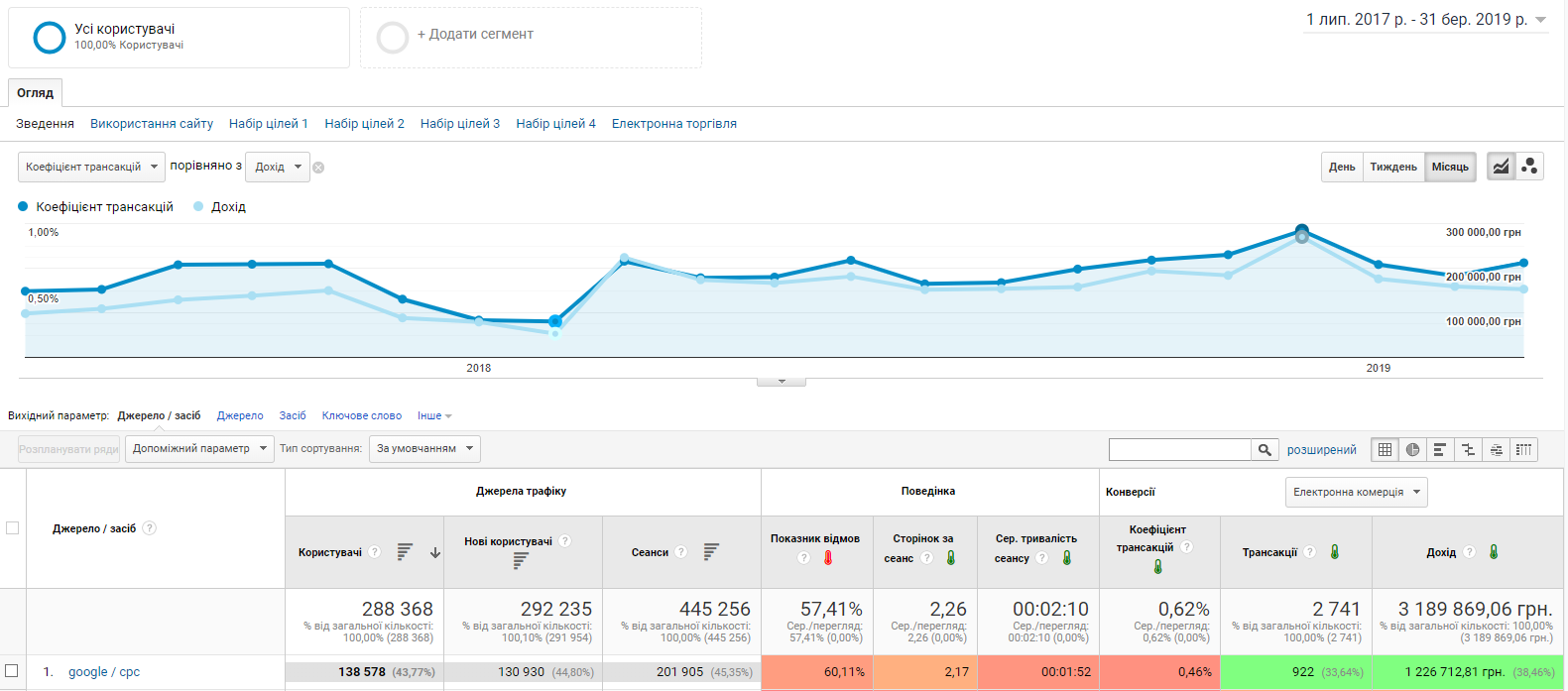Open the Електронна торгівля tab
This screenshot has width=1568, height=691.
(673, 124)
